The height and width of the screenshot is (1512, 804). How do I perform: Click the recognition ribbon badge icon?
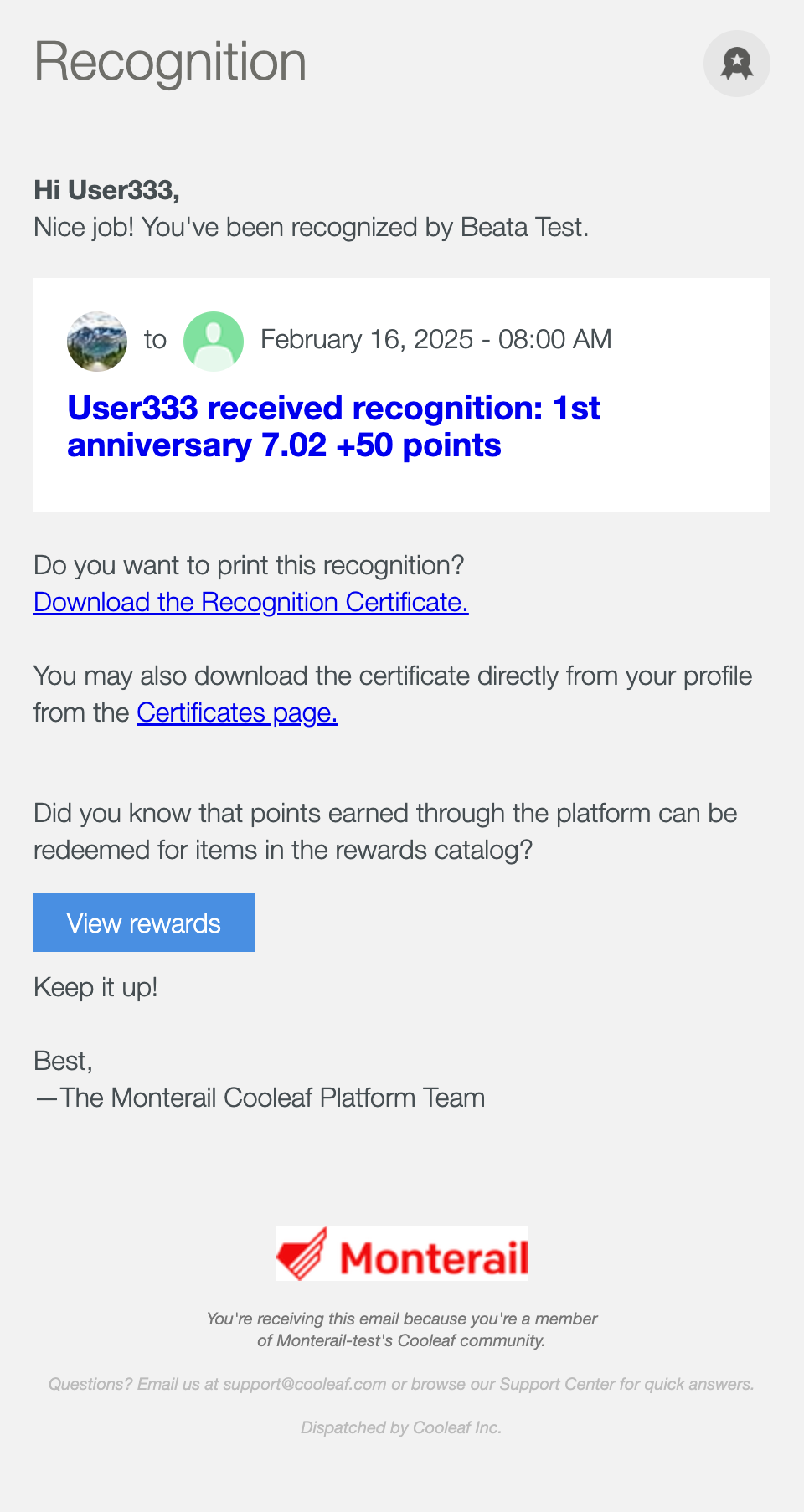point(736,64)
